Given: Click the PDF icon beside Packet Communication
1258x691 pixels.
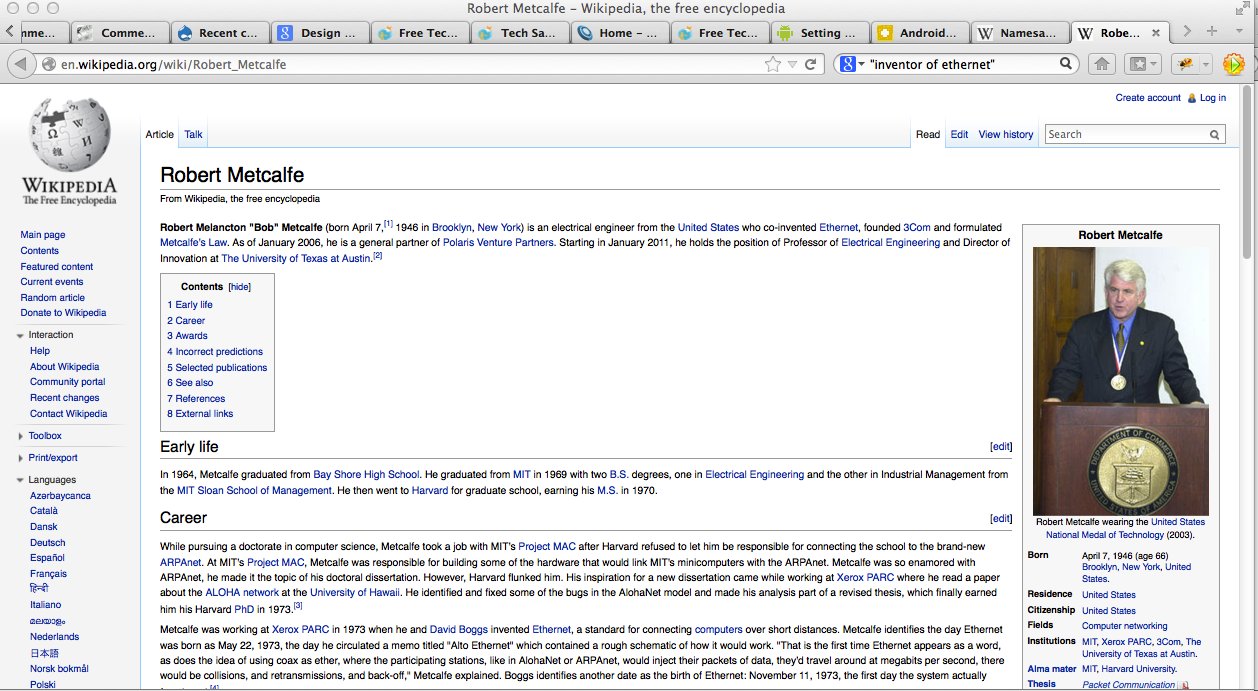Looking at the screenshot, I should point(1184,685).
